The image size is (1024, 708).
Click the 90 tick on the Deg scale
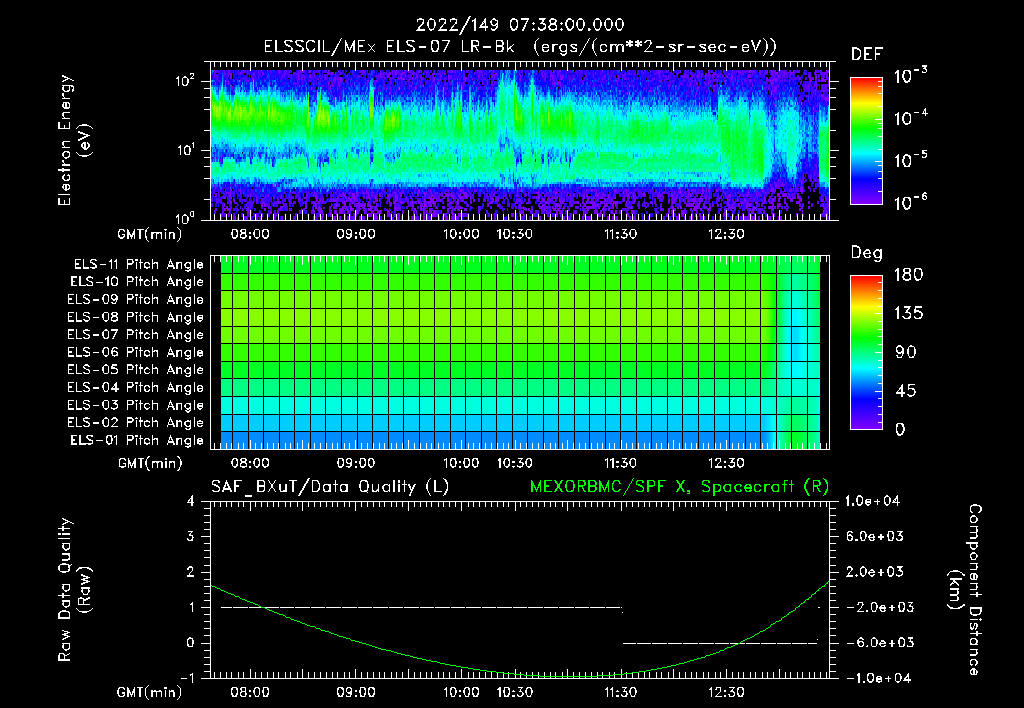pos(906,353)
